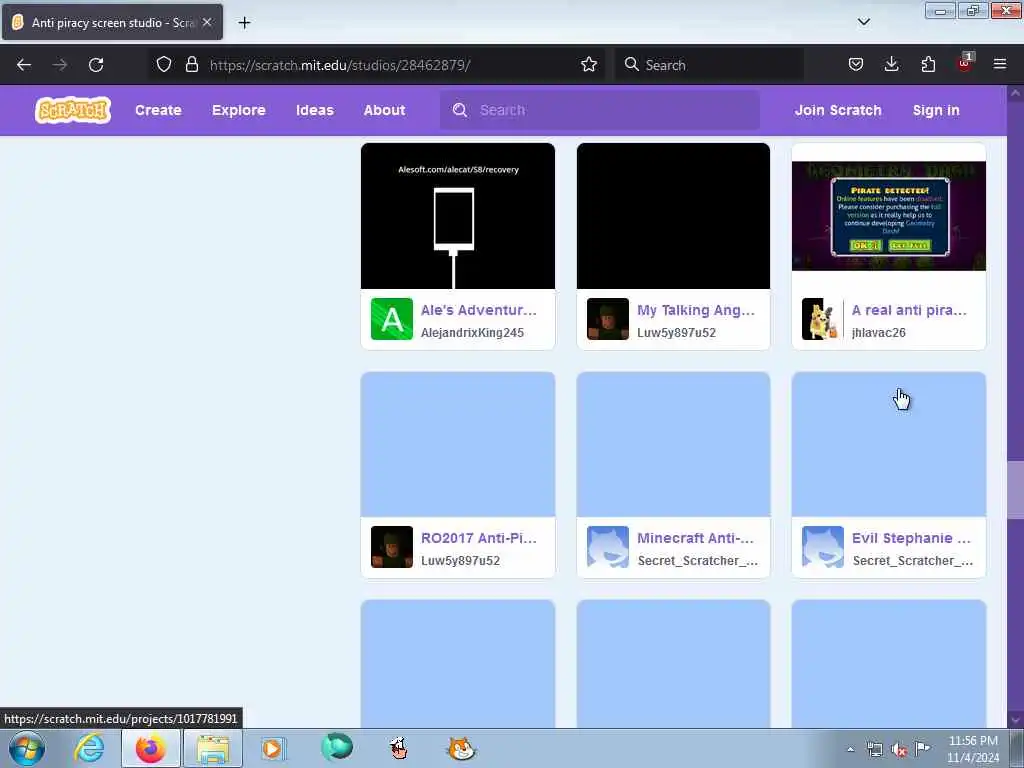Open My Talking Ang... project title
This screenshot has width=1024, height=768.
[x=696, y=310]
